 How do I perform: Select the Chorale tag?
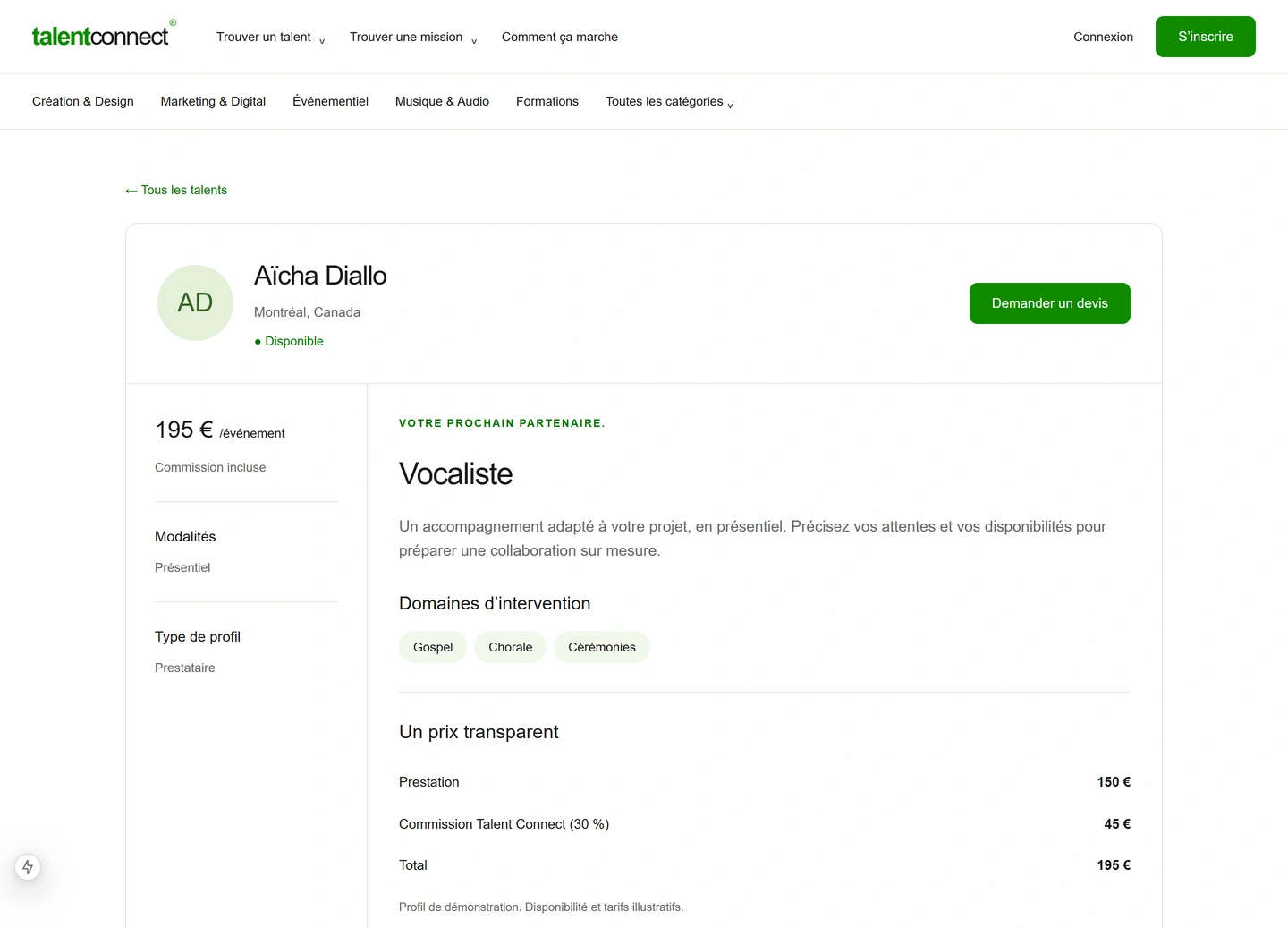(511, 647)
